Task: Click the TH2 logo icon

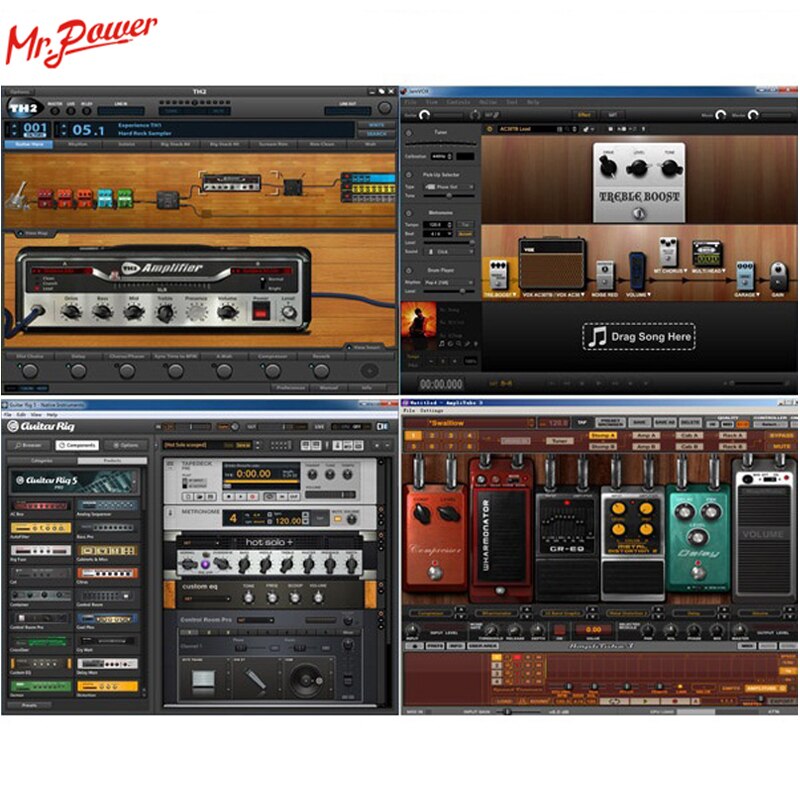Action: [20, 108]
